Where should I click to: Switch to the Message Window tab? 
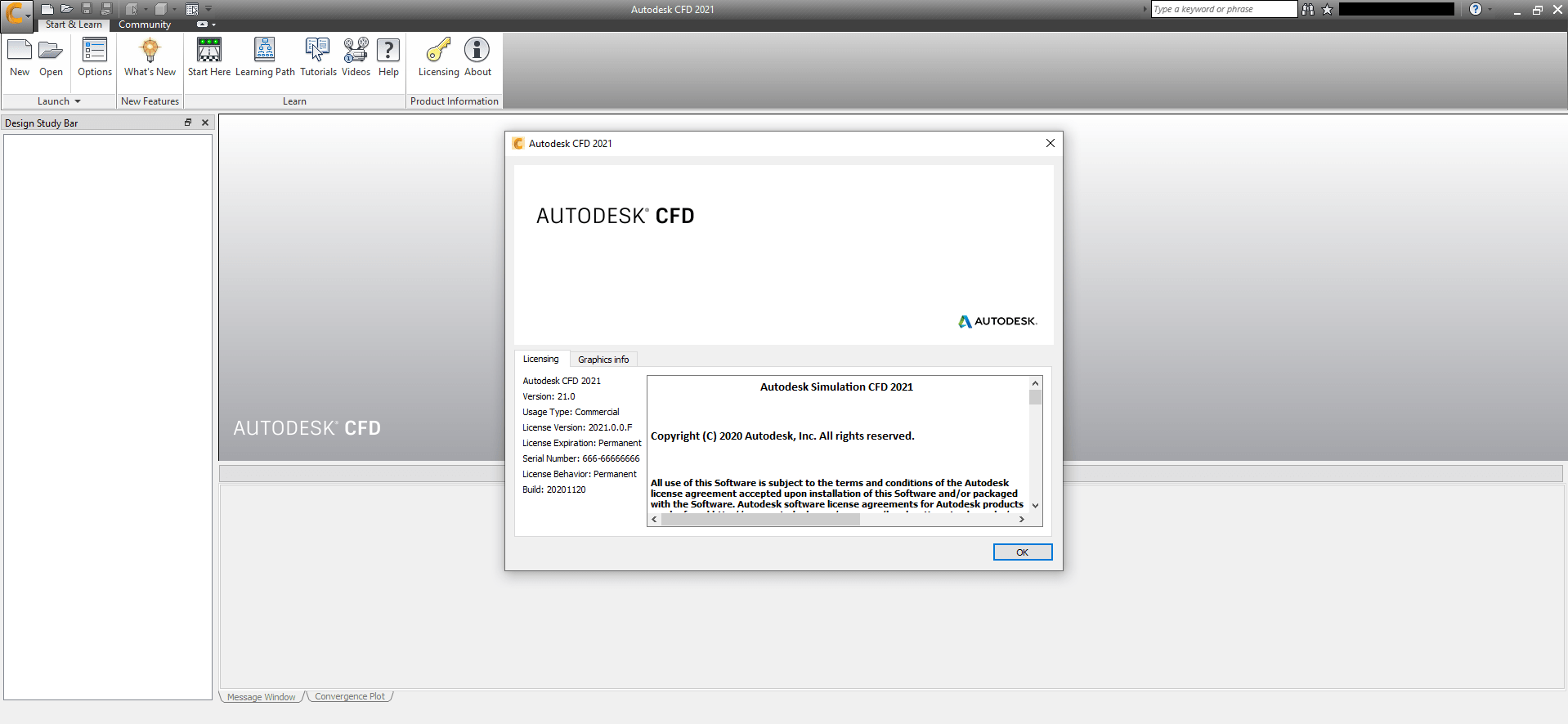pyautogui.click(x=262, y=697)
